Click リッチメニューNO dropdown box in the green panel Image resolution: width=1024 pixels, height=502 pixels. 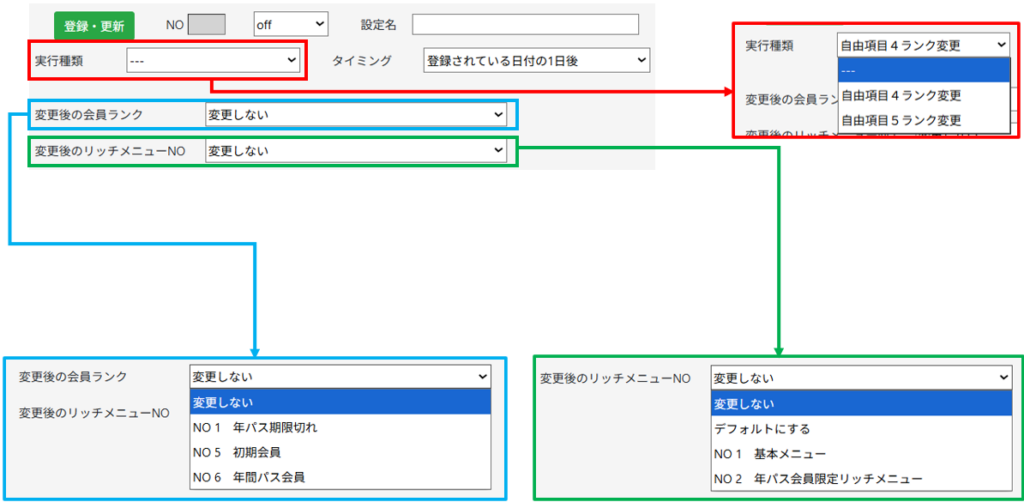tap(861, 378)
